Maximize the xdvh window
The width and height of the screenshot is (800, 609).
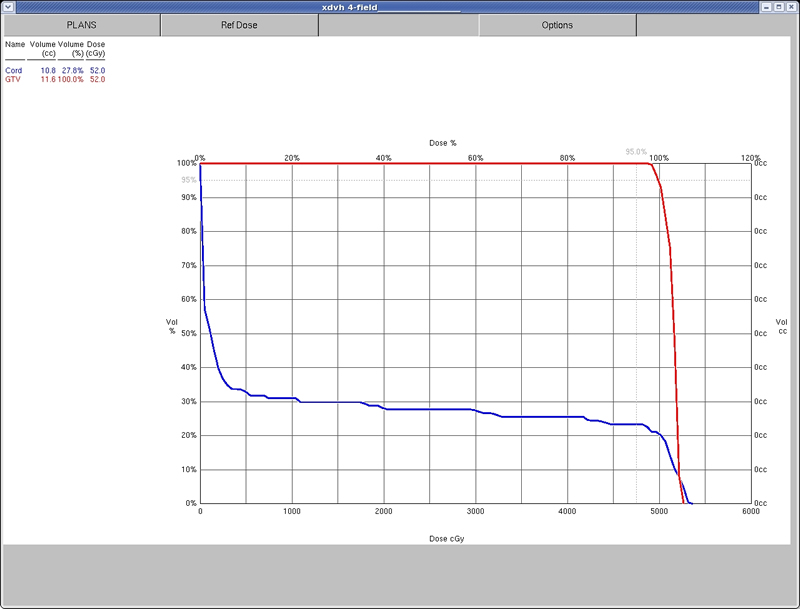click(779, 6)
